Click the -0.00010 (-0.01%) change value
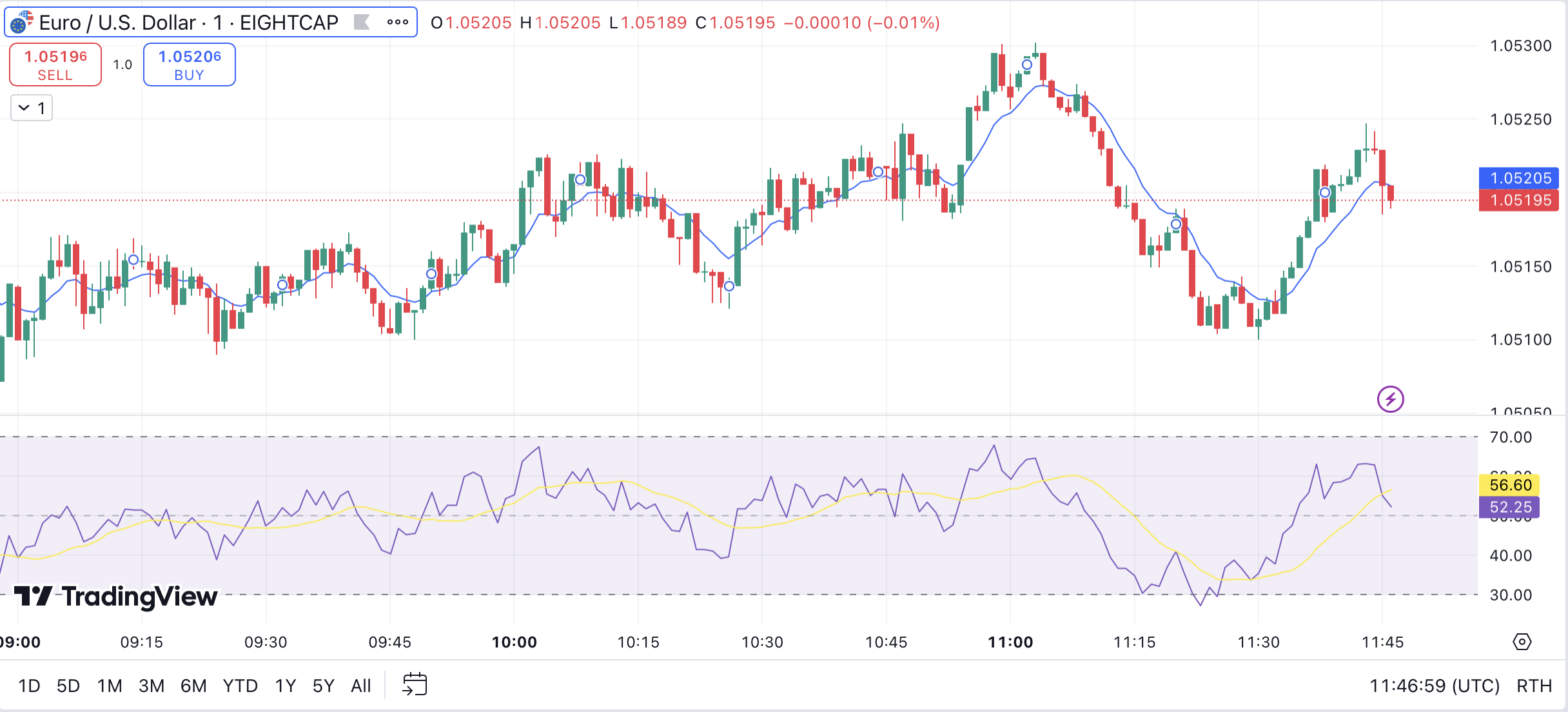The image size is (1568, 712). pos(862,23)
